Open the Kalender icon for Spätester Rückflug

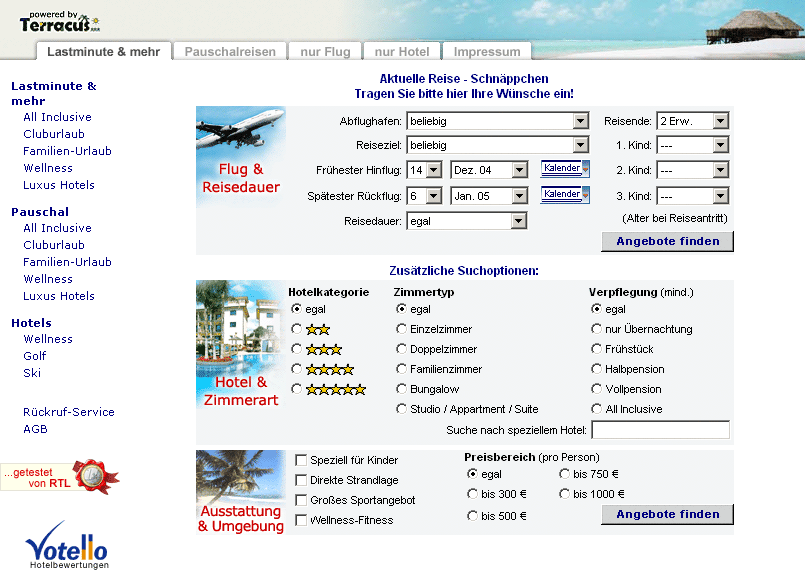[x=565, y=194]
